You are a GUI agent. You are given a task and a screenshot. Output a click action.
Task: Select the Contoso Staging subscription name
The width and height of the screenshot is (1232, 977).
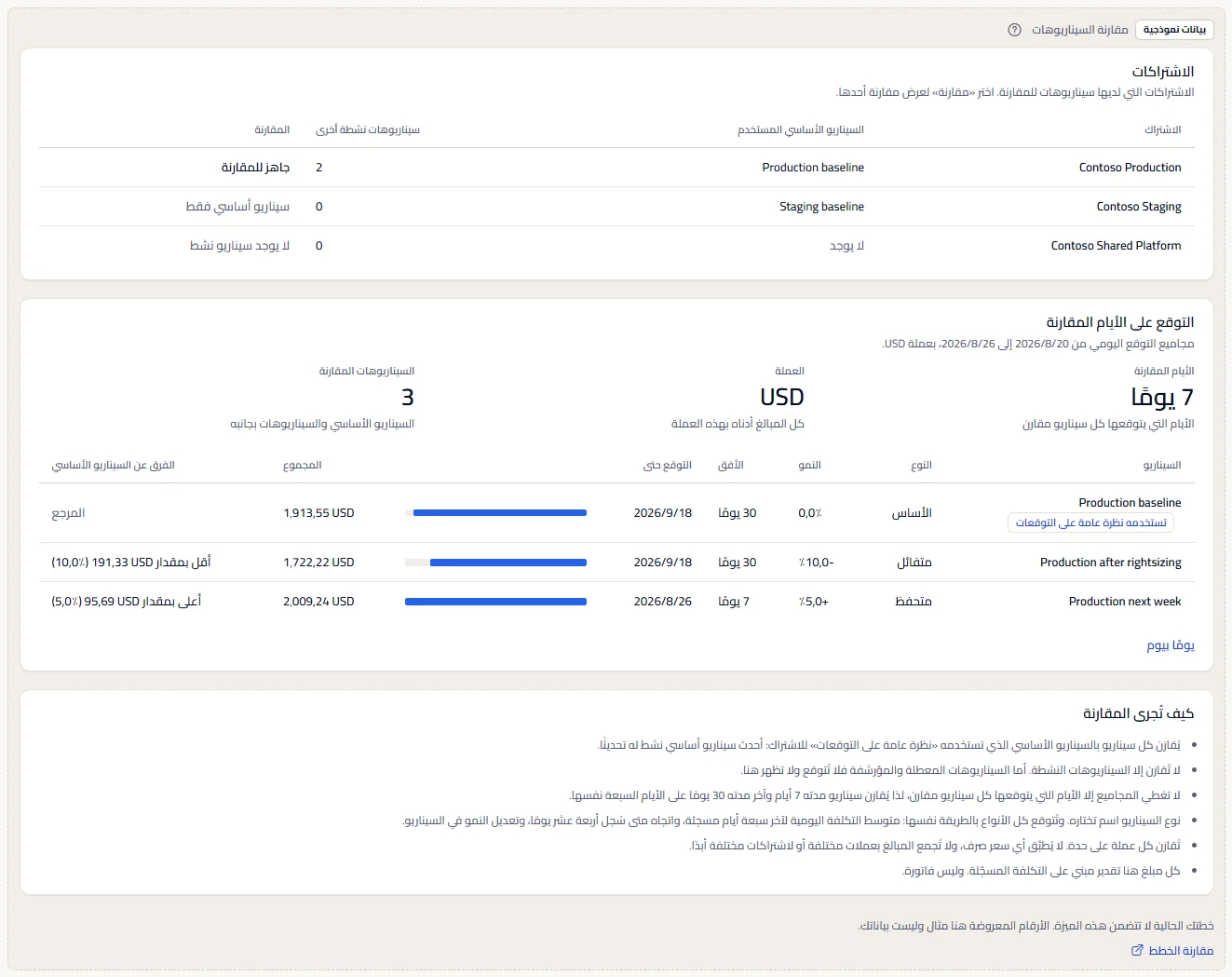[x=1139, y=207]
